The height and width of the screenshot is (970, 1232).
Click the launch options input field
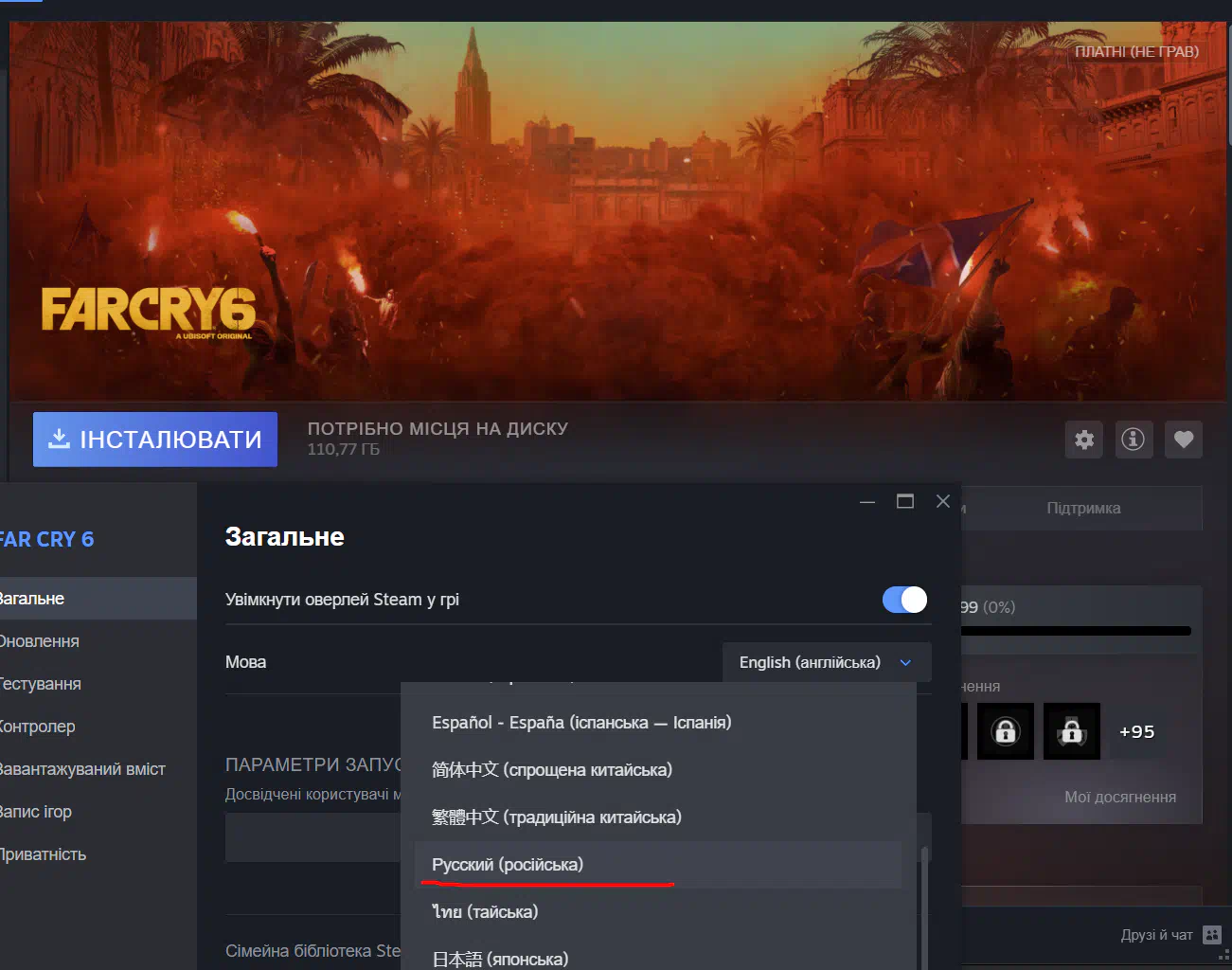312,837
